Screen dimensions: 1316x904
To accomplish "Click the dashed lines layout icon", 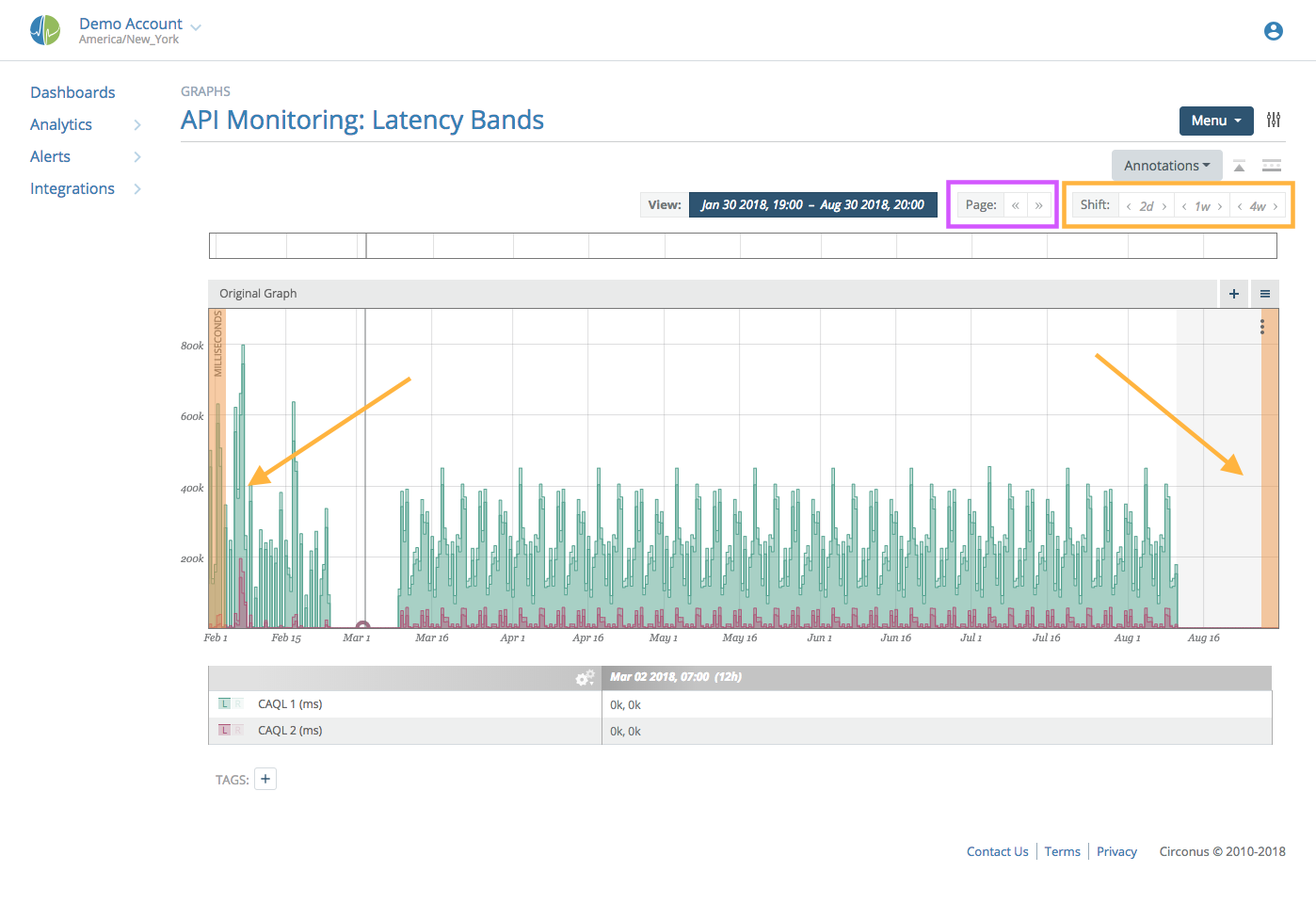I will click(1271, 166).
